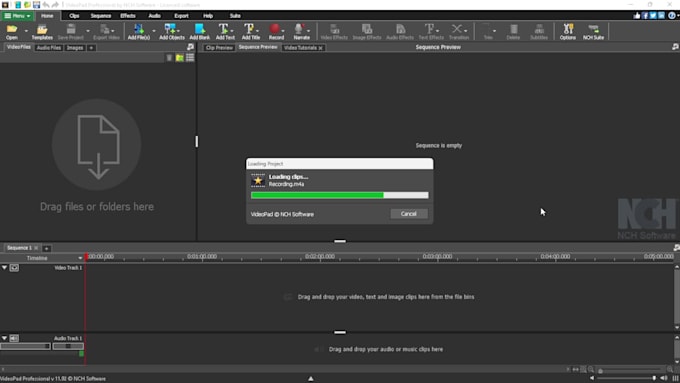Close the Sequence 1 tab
The image size is (680, 383).
(x=36, y=248)
